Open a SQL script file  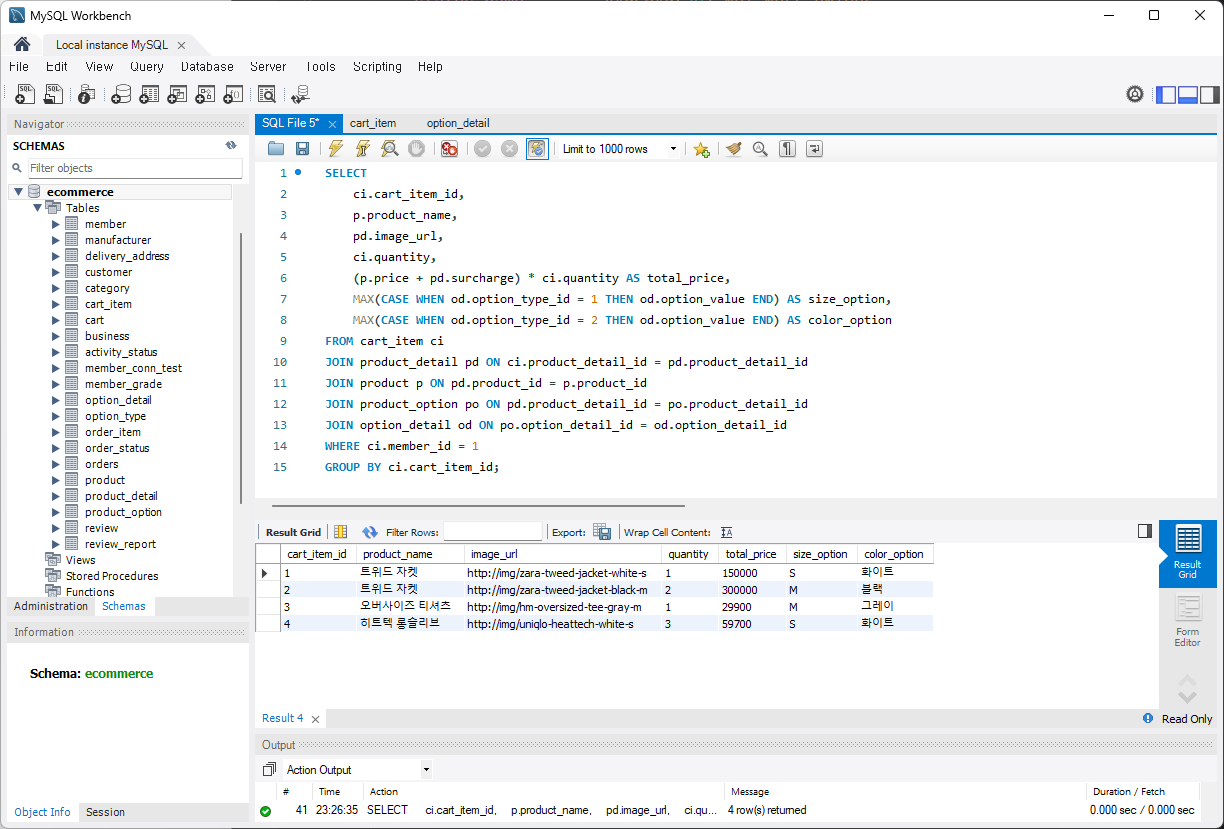click(x=276, y=149)
